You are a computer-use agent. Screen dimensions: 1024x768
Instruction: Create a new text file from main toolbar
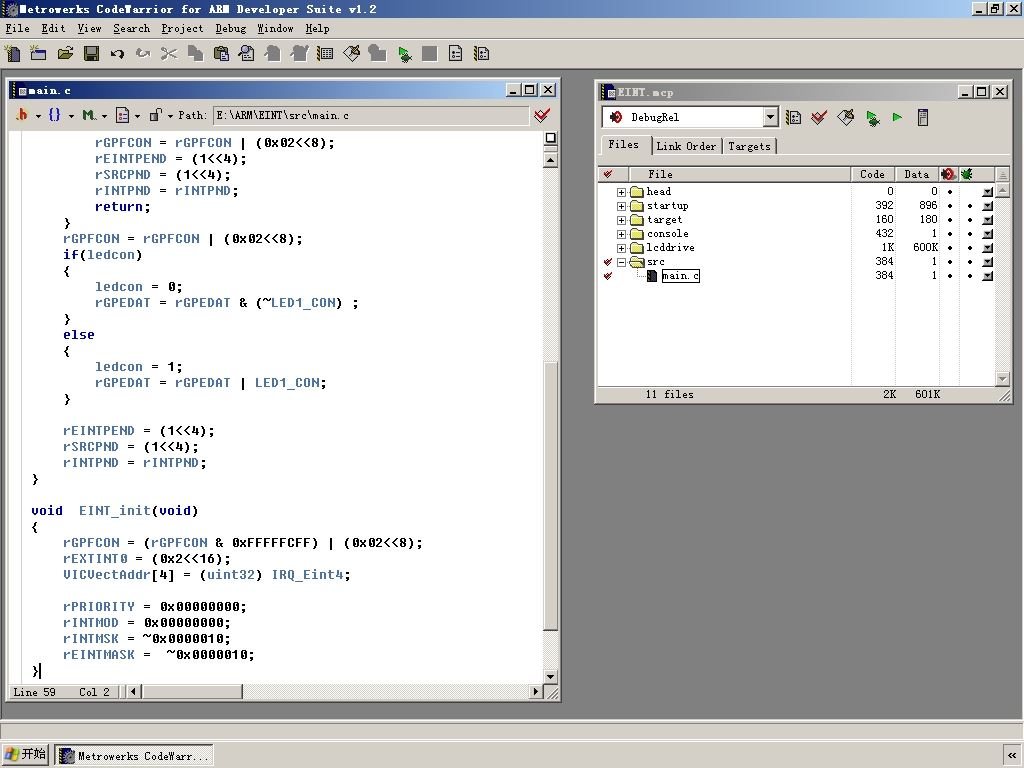(12, 54)
